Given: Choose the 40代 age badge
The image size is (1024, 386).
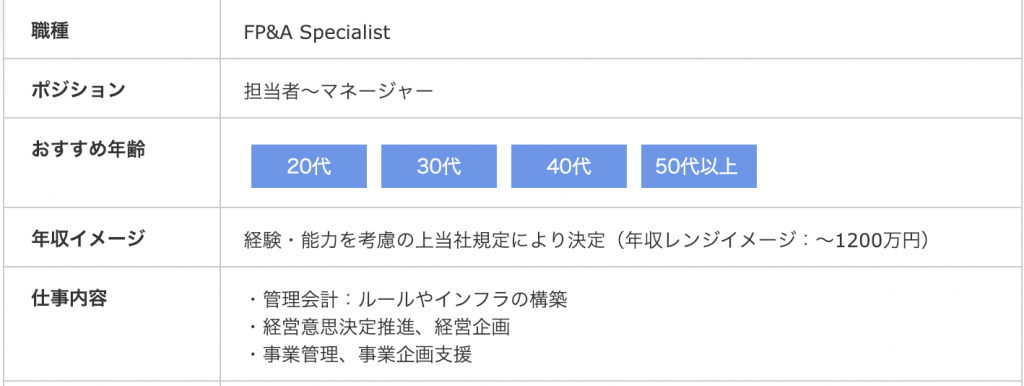Looking at the screenshot, I should (x=569, y=167).
